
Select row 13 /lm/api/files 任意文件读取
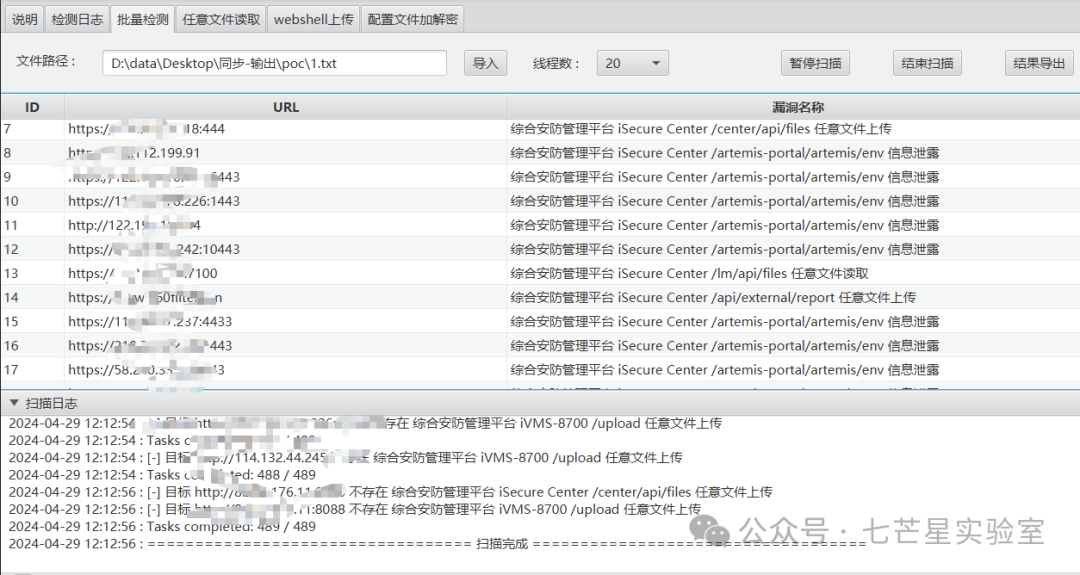click(x=540, y=273)
